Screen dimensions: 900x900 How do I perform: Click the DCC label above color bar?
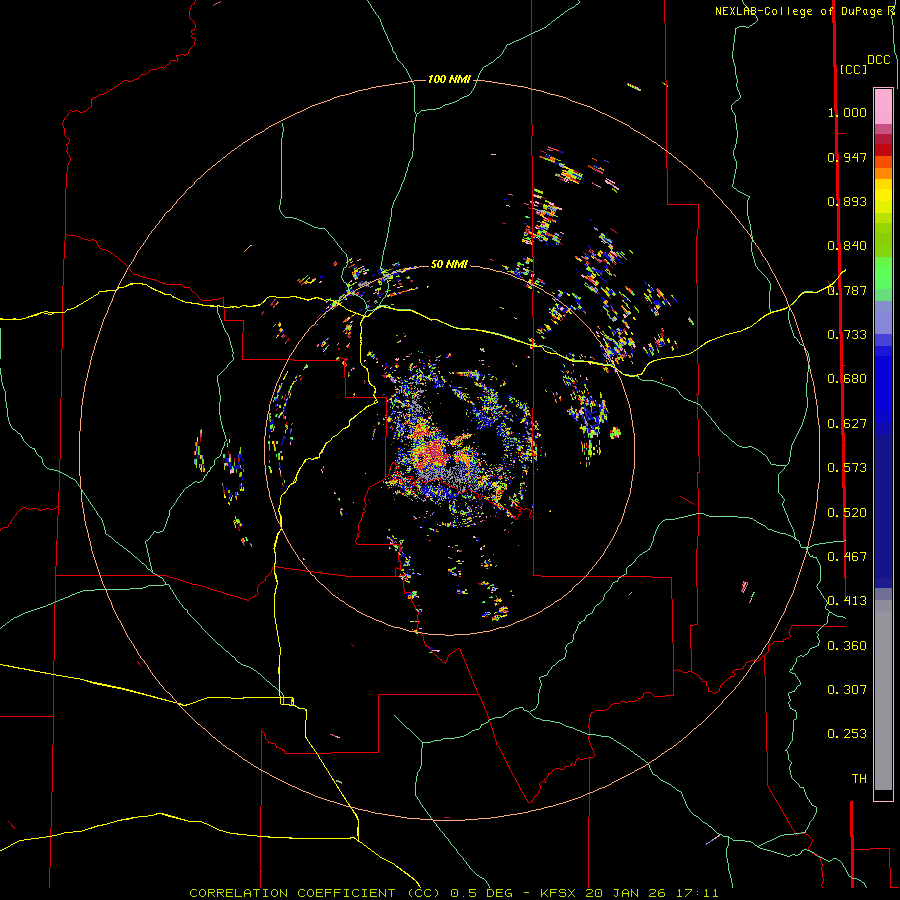878,60
